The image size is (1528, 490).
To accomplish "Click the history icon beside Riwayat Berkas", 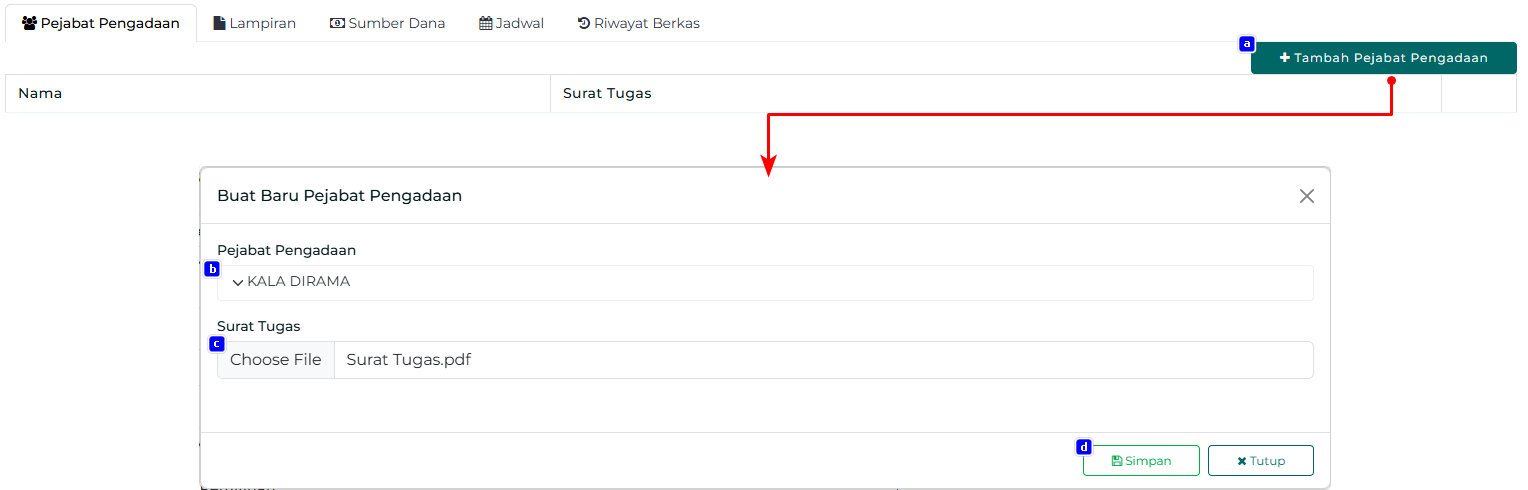I will point(584,23).
